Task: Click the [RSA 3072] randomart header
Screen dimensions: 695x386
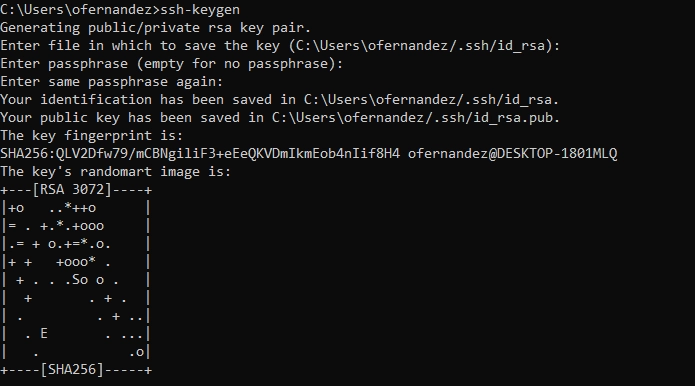Action: point(72,190)
